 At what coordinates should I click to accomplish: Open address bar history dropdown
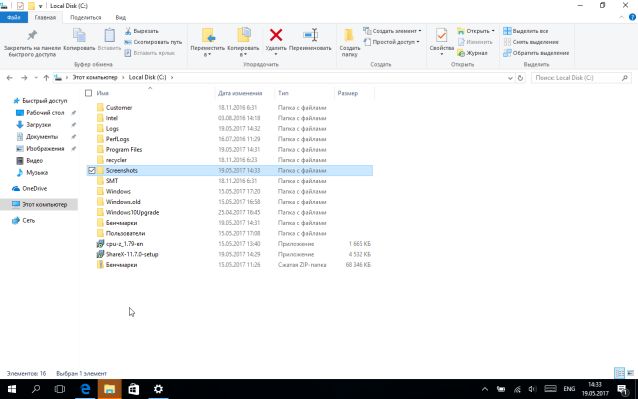pos(510,78)
